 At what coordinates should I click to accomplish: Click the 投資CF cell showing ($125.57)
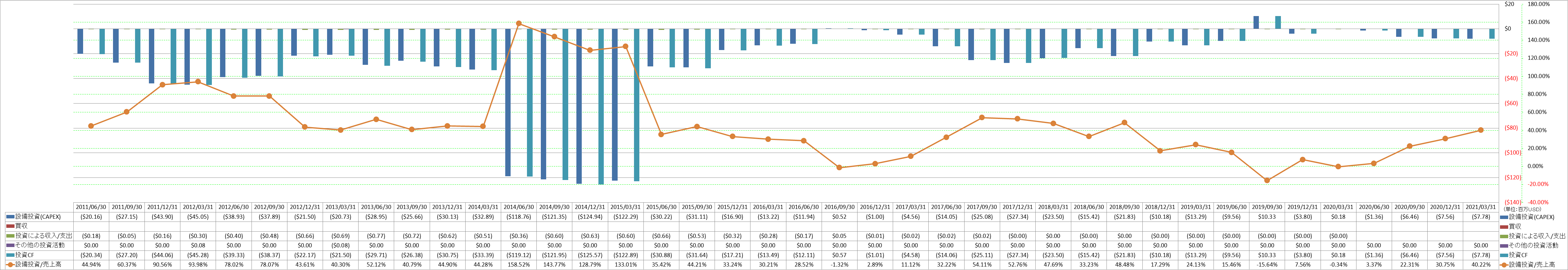pos(590,255)
